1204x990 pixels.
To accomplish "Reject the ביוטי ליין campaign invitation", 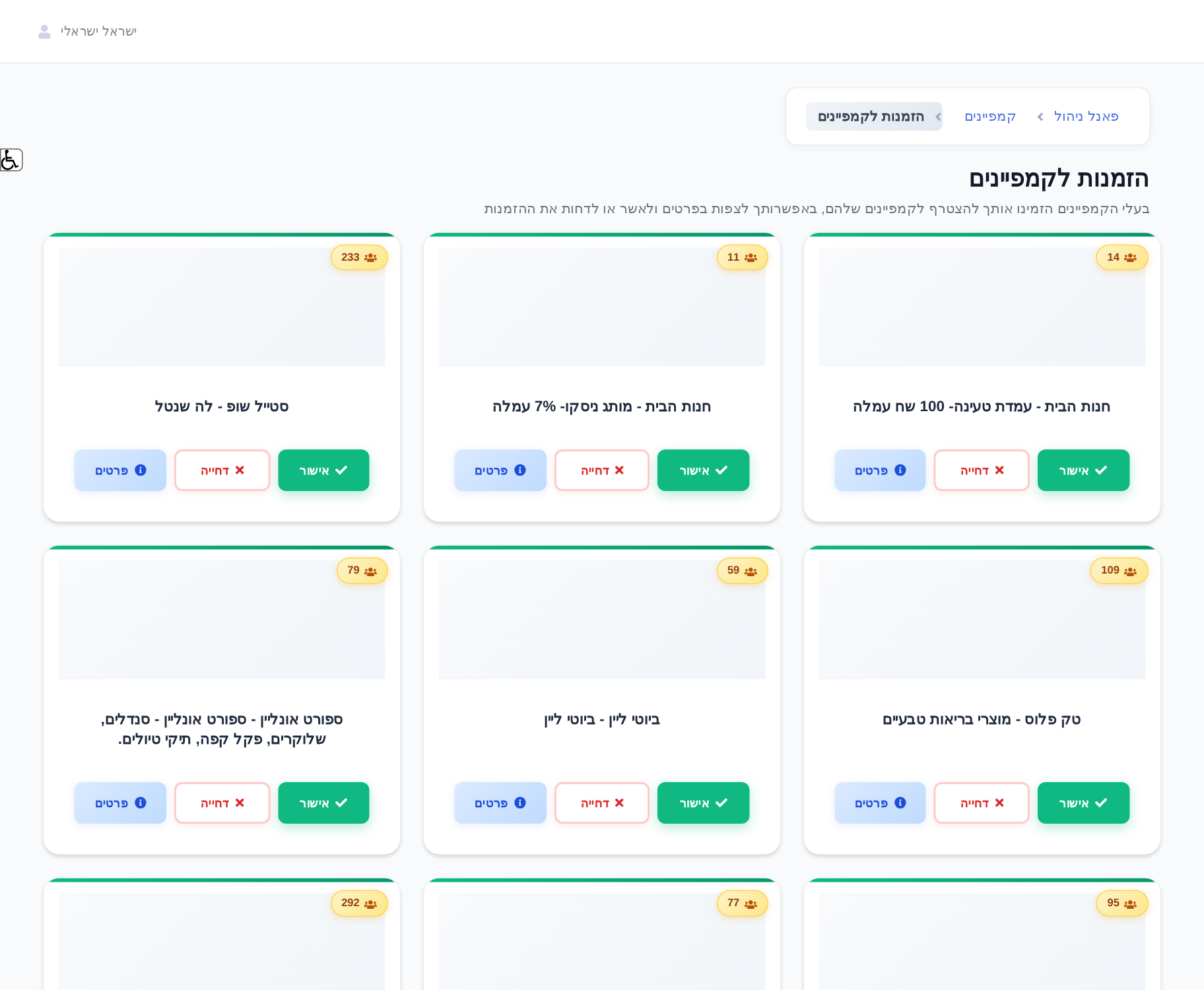I will (x=602, y=803).
